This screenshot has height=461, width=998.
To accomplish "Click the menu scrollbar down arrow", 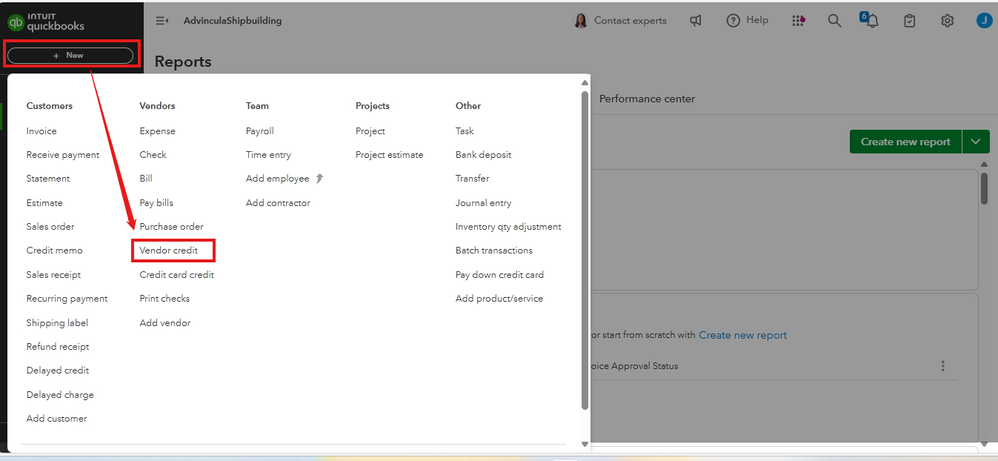I will click(585, 442).
